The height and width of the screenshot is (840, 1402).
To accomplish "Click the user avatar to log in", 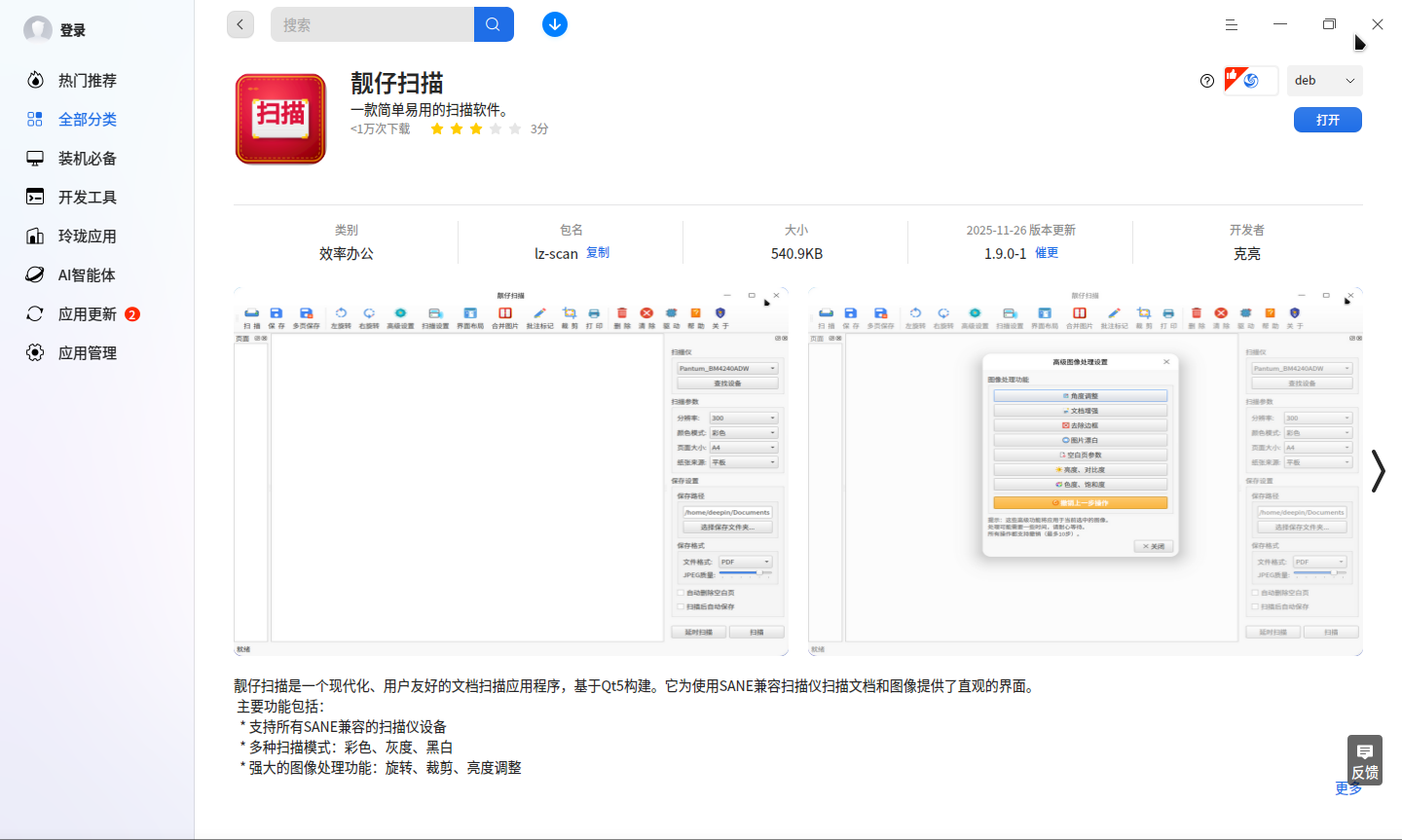I will pos(38,30).
